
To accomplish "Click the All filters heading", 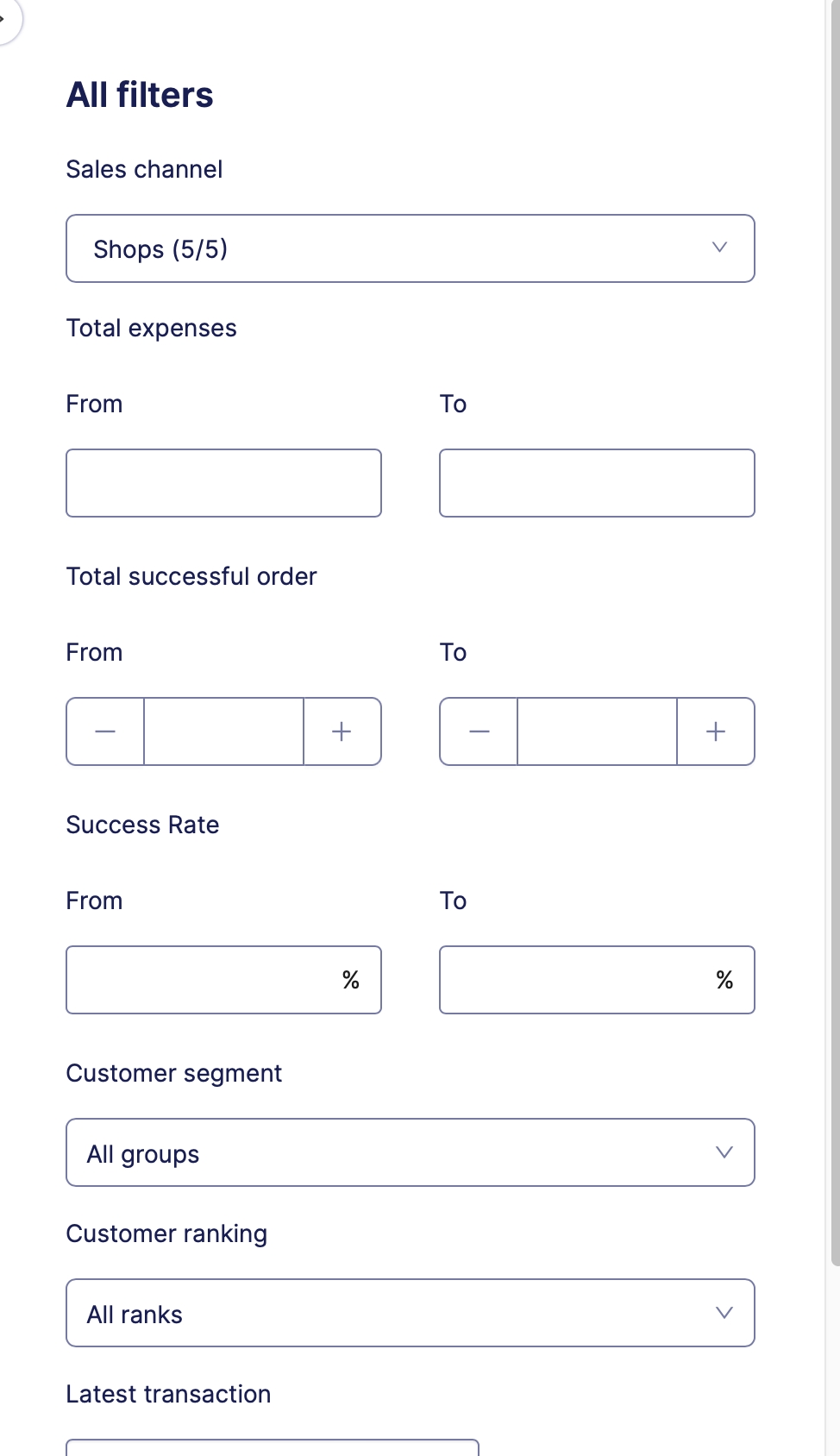I will [x=140, y=95].
